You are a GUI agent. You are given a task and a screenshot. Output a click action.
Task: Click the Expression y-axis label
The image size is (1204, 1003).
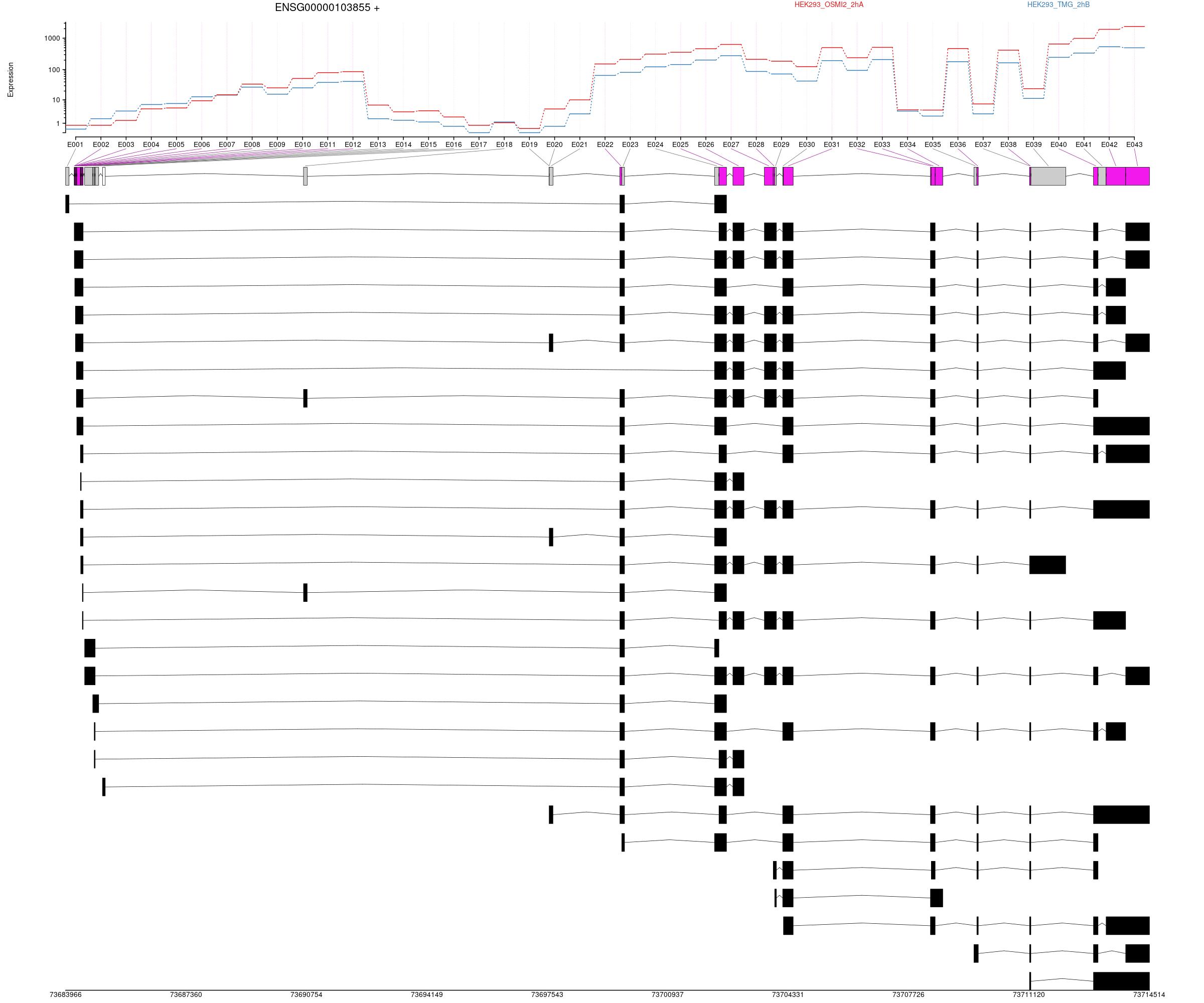(x=11, y=80)
